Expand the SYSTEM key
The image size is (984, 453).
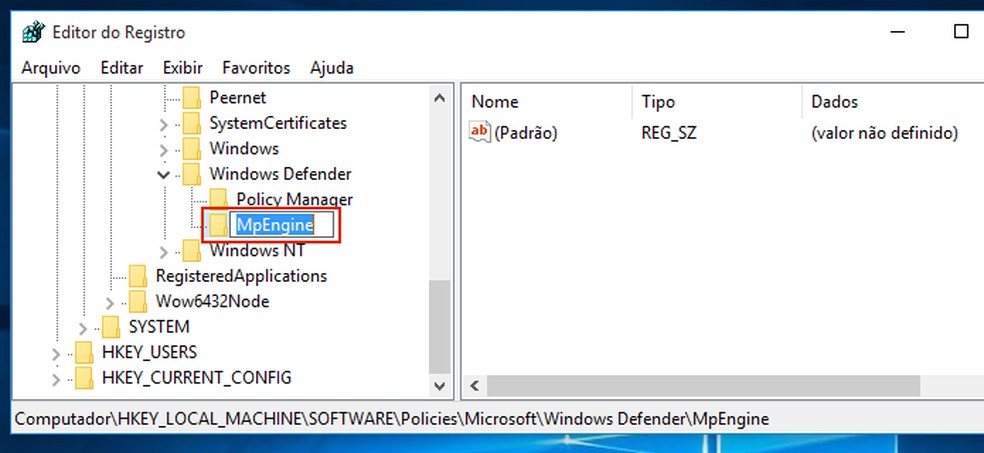pyautogui.click(x=83, y=328)
